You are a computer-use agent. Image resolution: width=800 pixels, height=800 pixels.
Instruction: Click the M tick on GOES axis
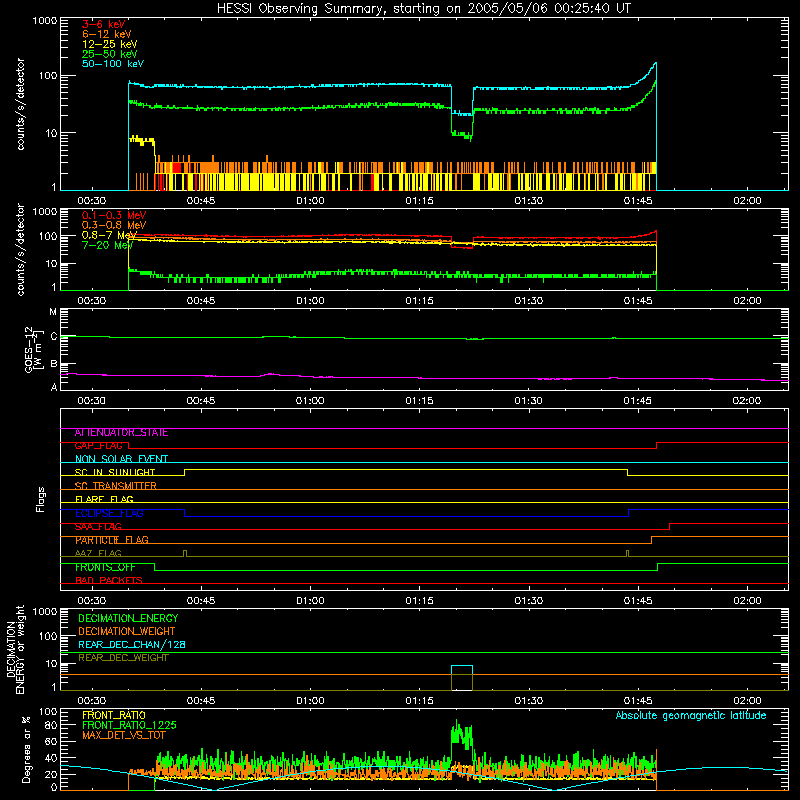point(53,312)
